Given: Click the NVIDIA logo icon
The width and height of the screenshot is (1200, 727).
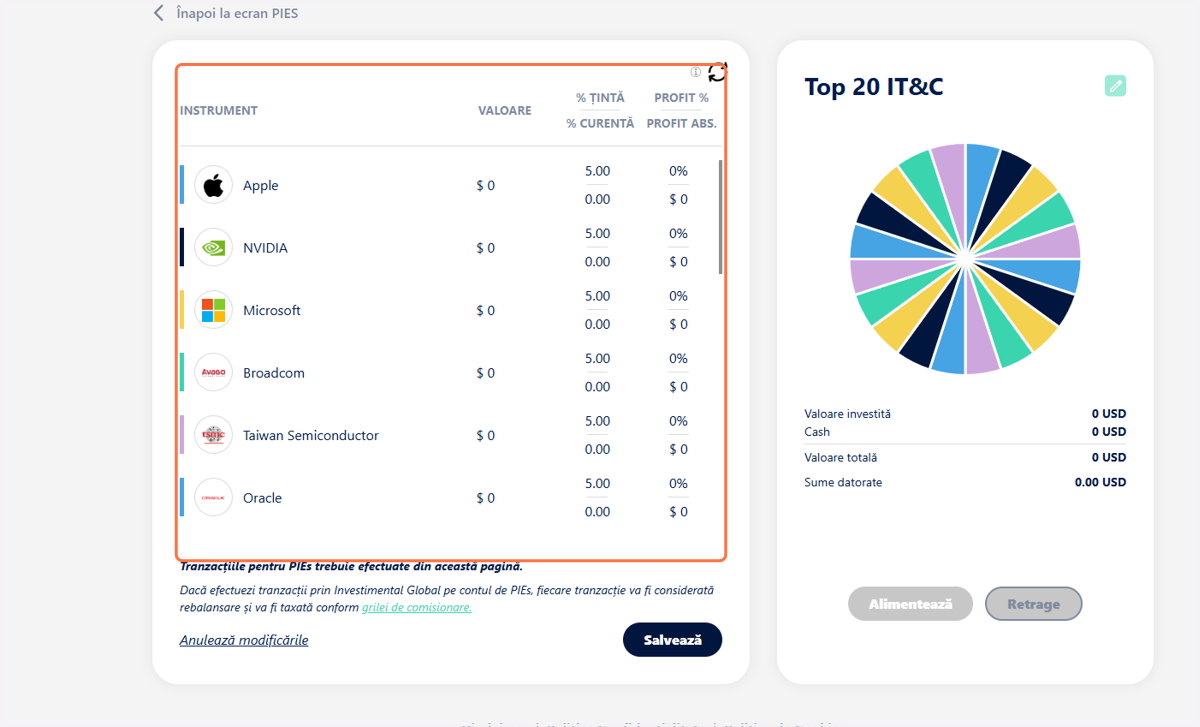Looking at the screenshot, I should click(213, 247).
